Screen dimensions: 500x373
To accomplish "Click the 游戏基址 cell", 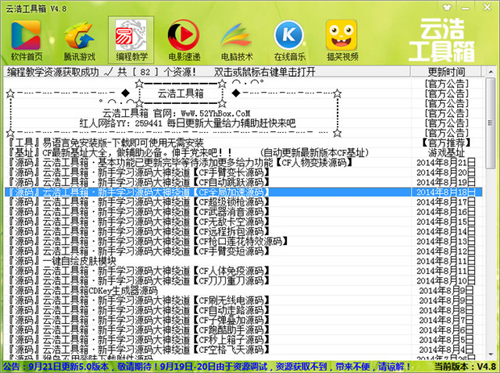I will pos(446,153).
